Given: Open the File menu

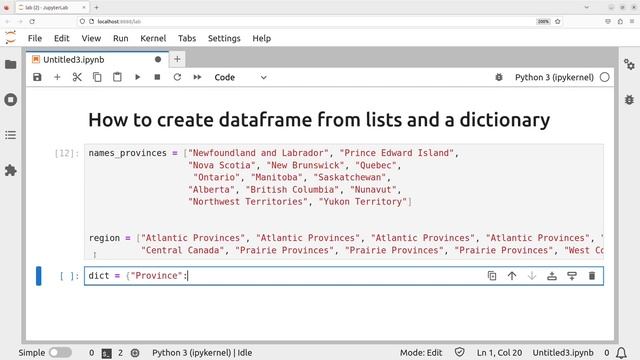Looking at the screenshot, I should 35,38.
